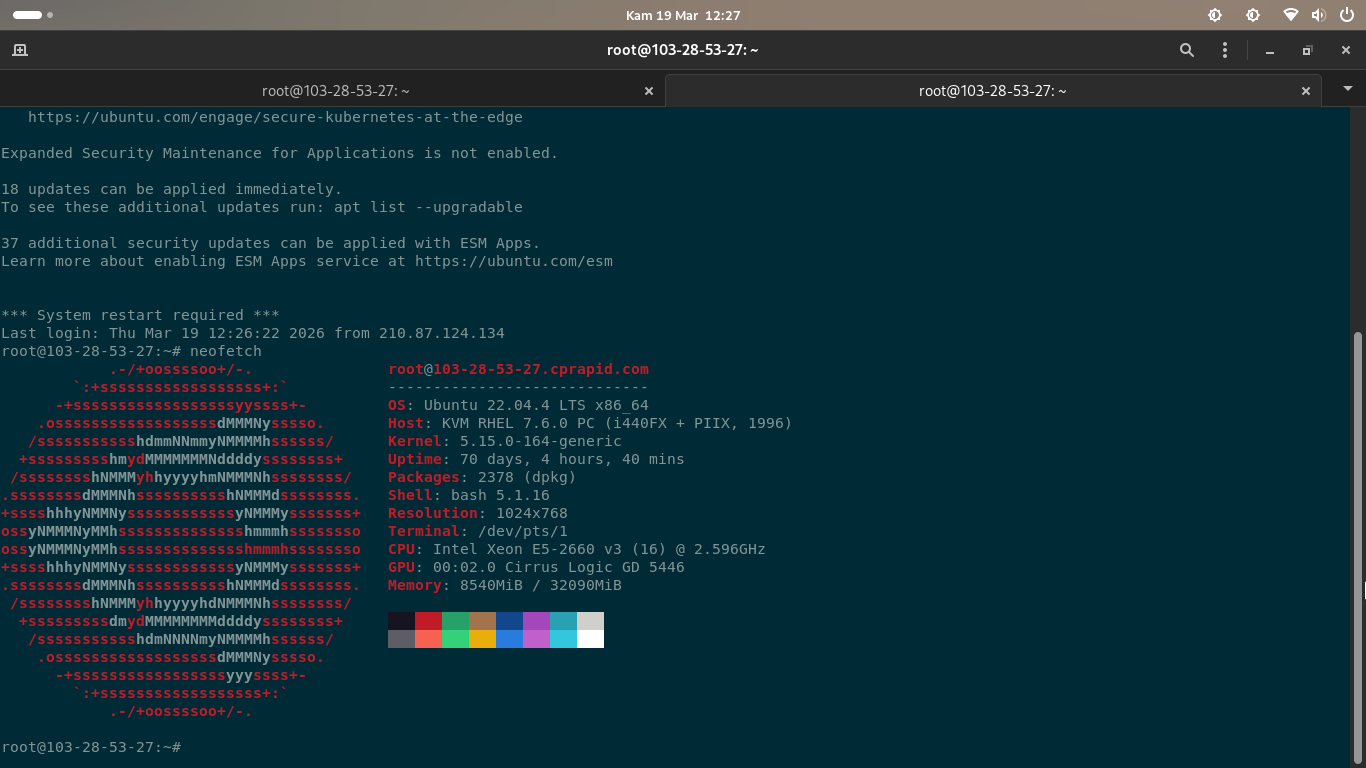Screen dimensions: 1366x768
Task: Click the 'Shell: bash 5.1.16' line
Action: tap(469, 495)
